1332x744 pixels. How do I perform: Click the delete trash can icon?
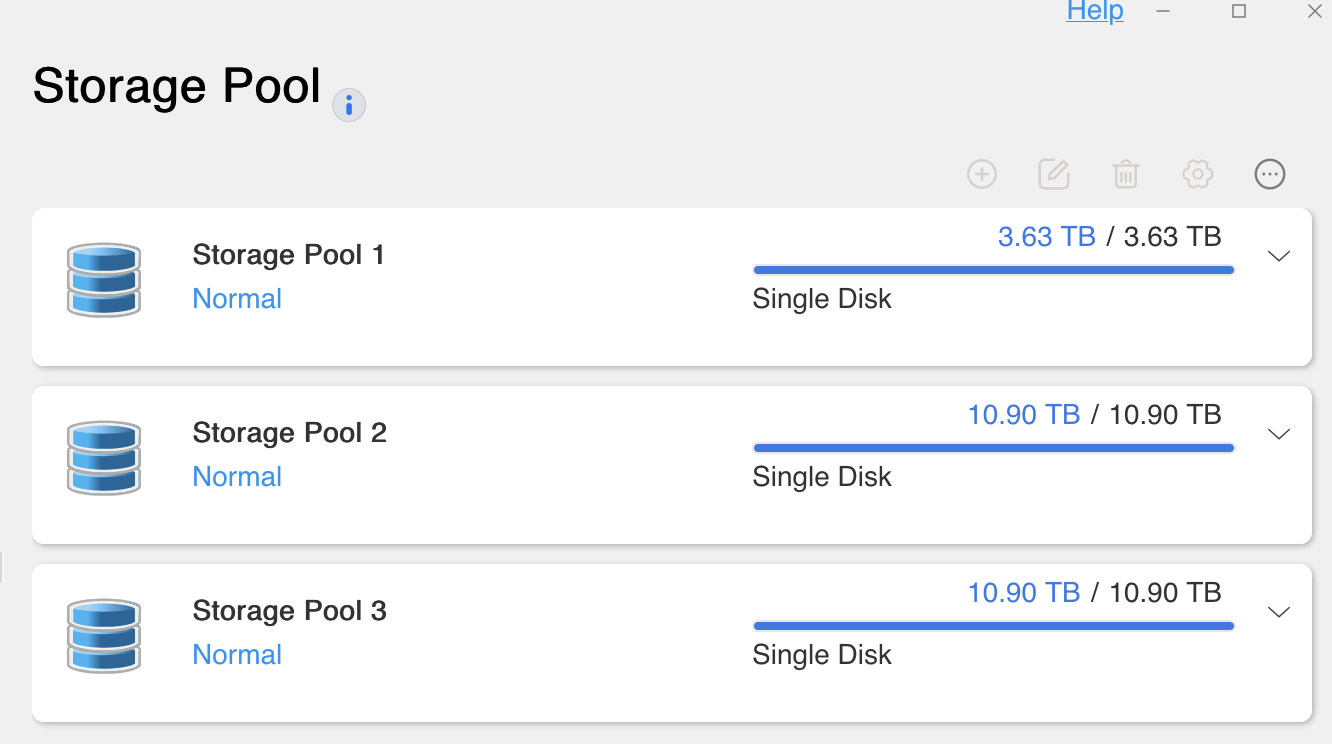coord(1126,174)
